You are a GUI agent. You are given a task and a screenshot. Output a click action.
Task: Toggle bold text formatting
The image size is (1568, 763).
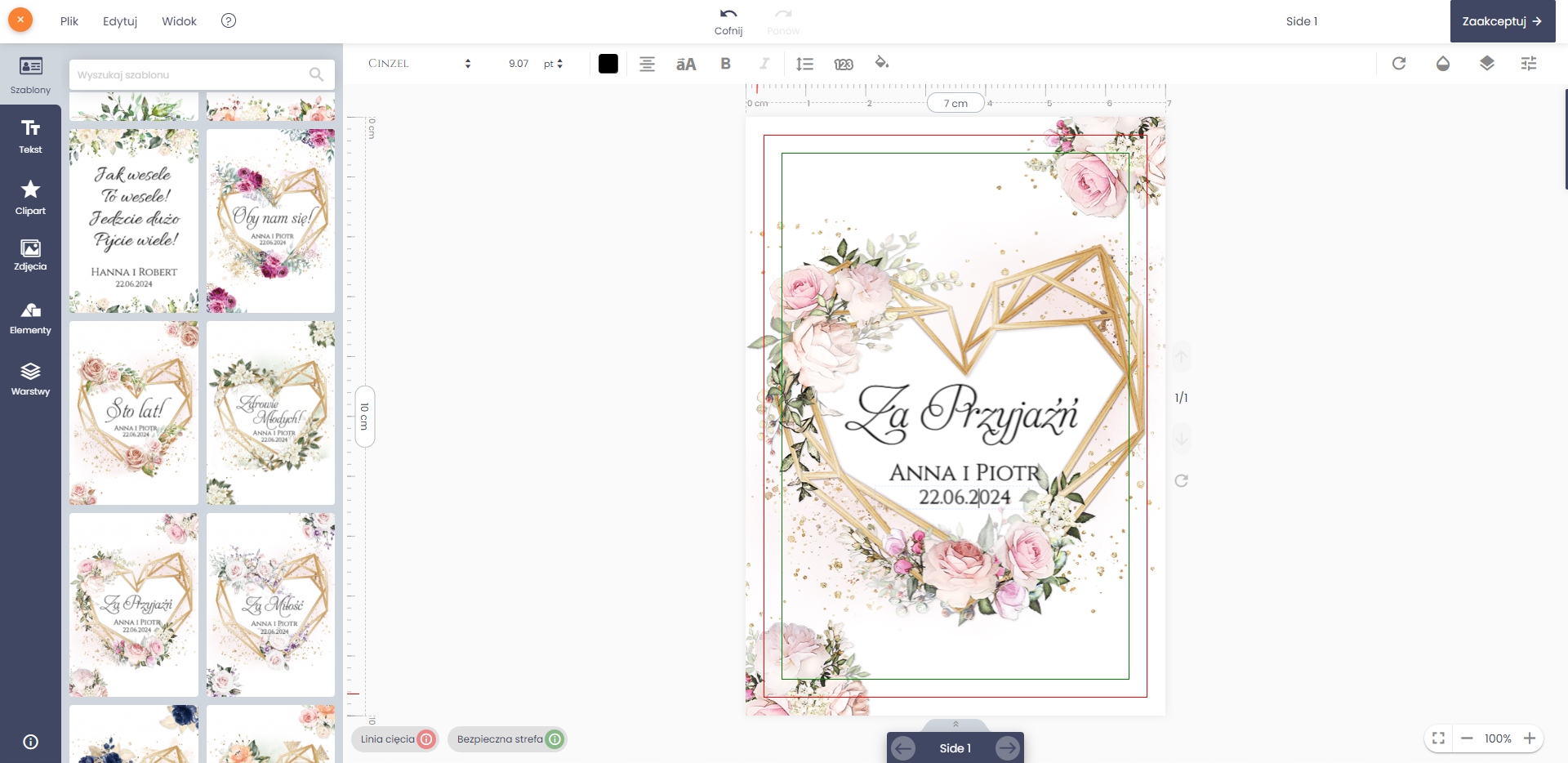(x=725, y=64)
